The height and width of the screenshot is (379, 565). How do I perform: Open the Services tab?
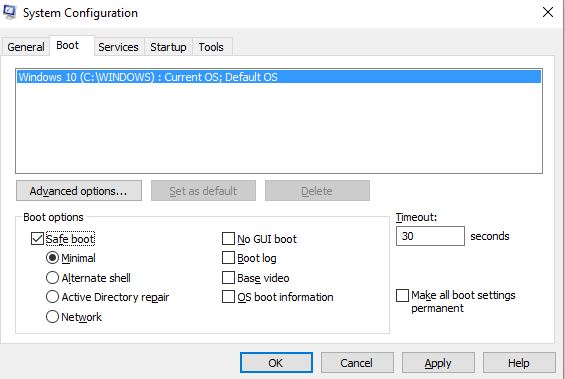click(119, 47)
